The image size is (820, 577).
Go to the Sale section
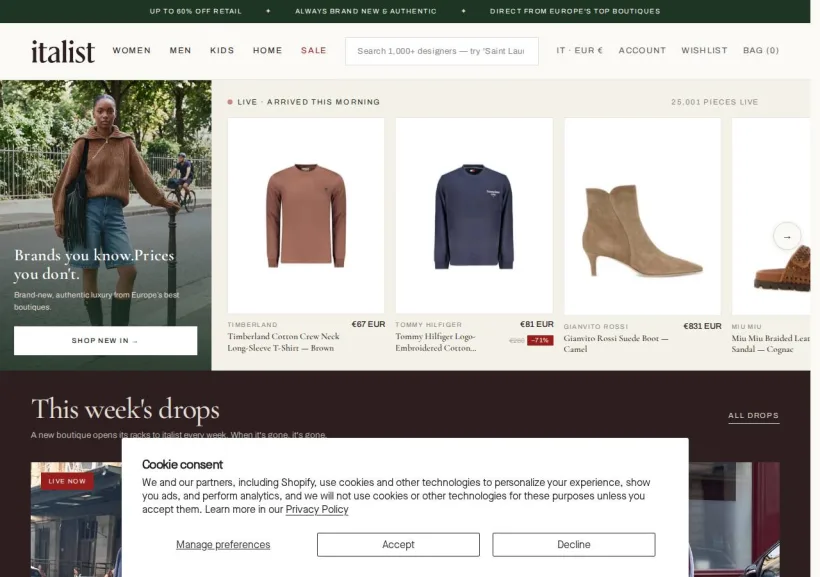[314, 51]
